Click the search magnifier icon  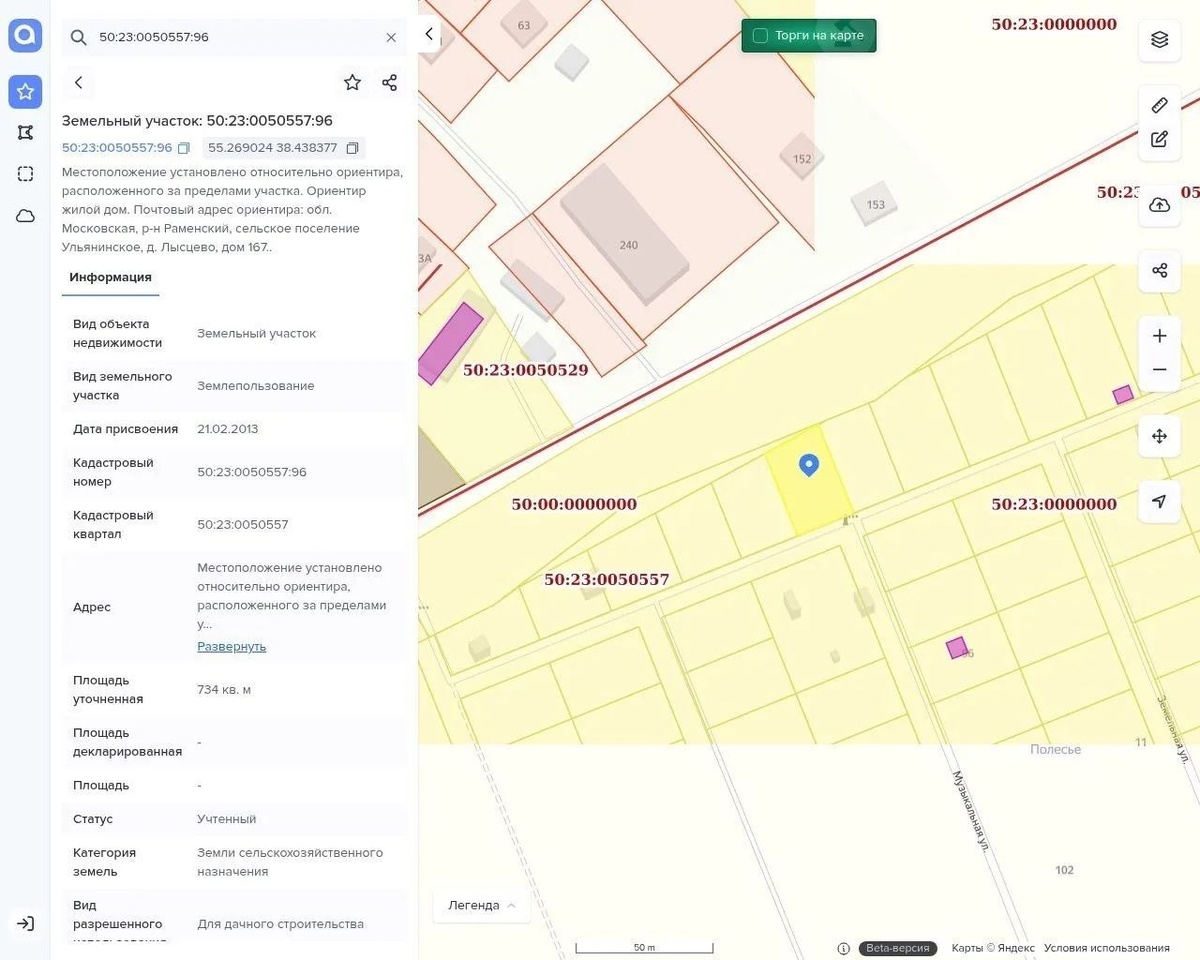[x=78, y=37]
